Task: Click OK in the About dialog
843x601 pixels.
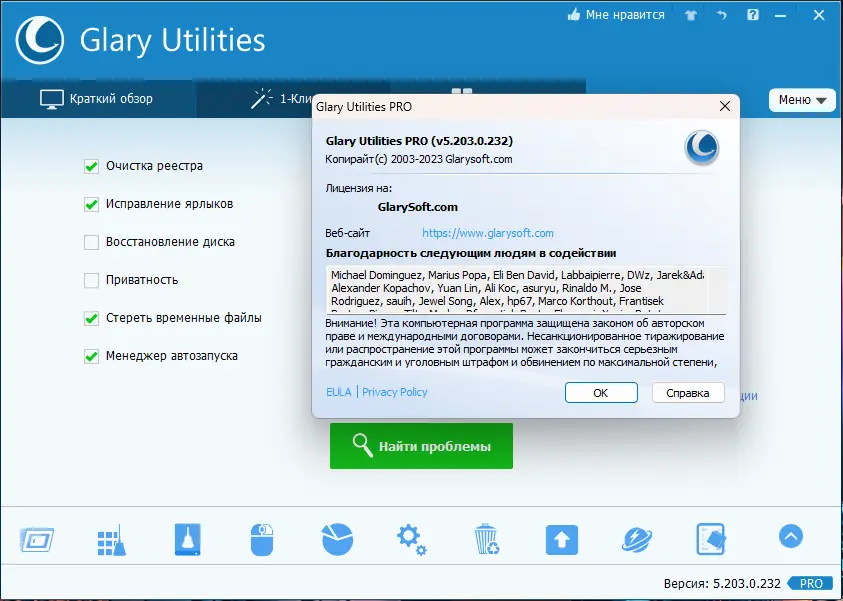Action: pyautogui.click(x=601, y=393)
